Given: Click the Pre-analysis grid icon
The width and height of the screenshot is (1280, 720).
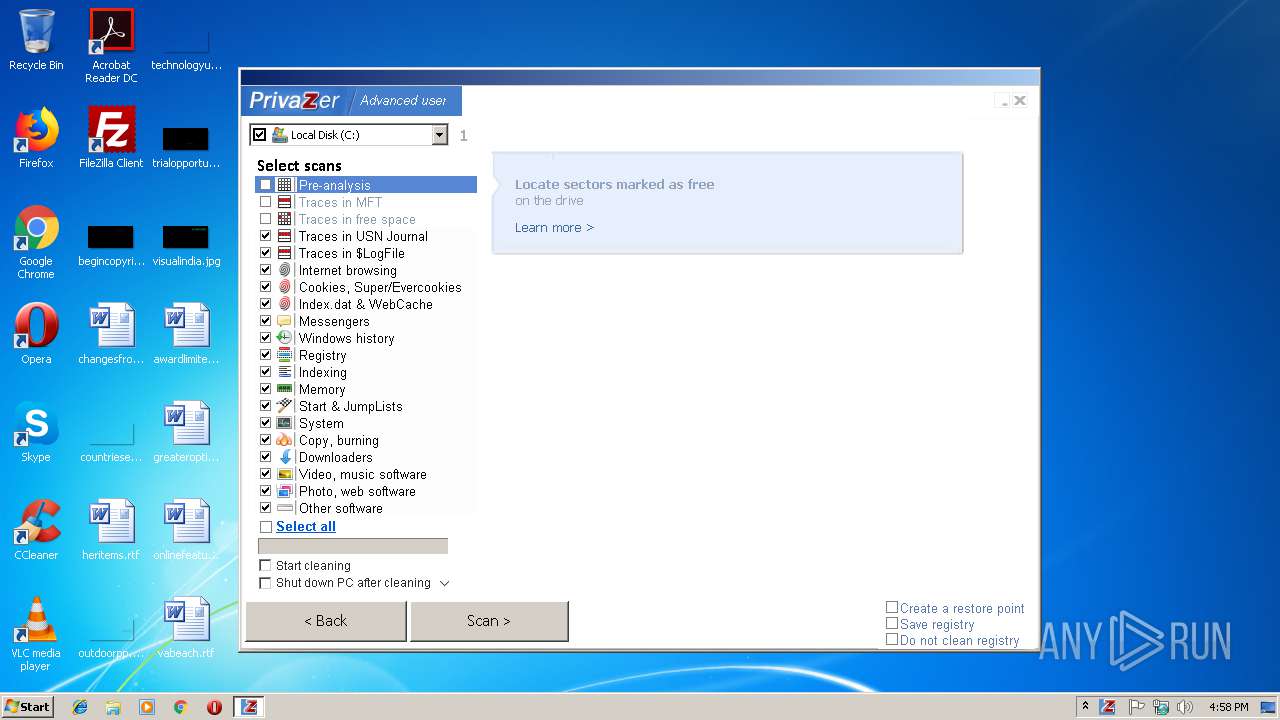Looking at the screenshot, I should [285, 185].
